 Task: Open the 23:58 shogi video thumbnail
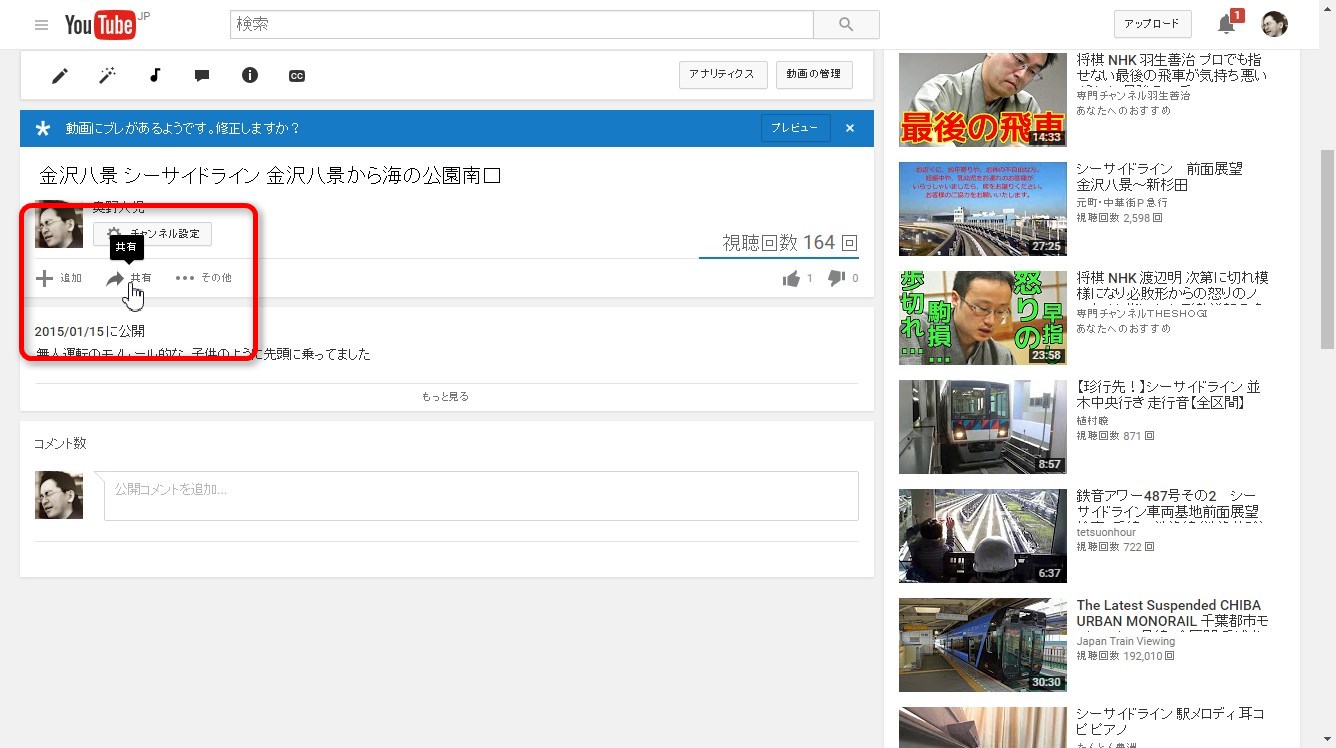pyautogui.click(x=983, y=318)
